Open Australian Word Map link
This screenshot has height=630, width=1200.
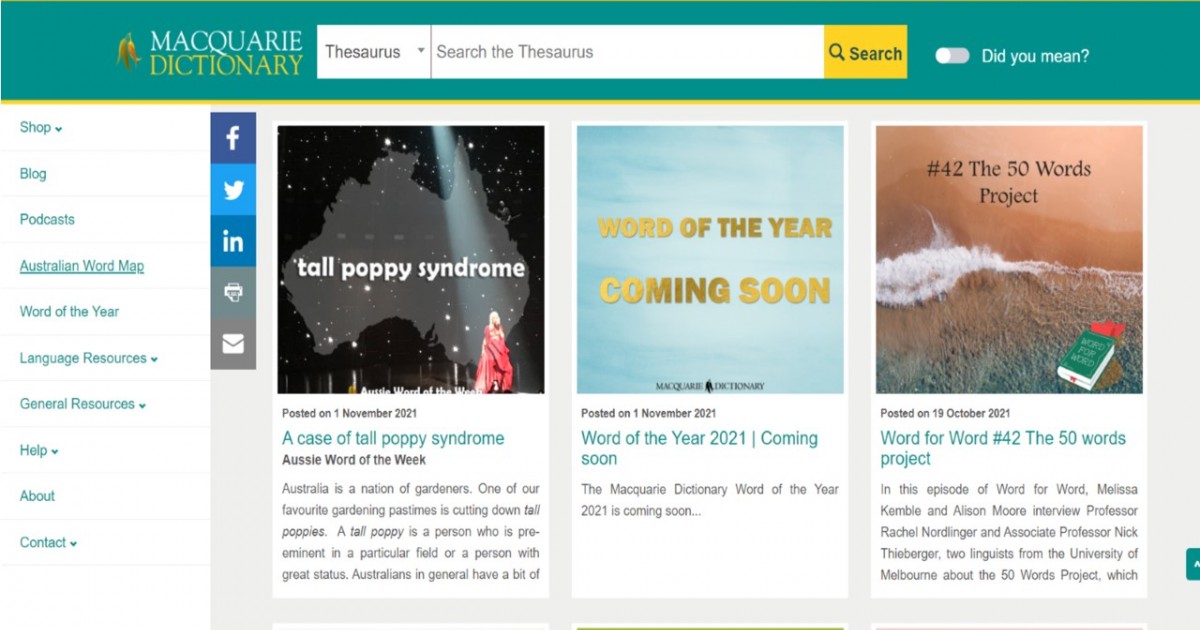(x=82, y=266)
